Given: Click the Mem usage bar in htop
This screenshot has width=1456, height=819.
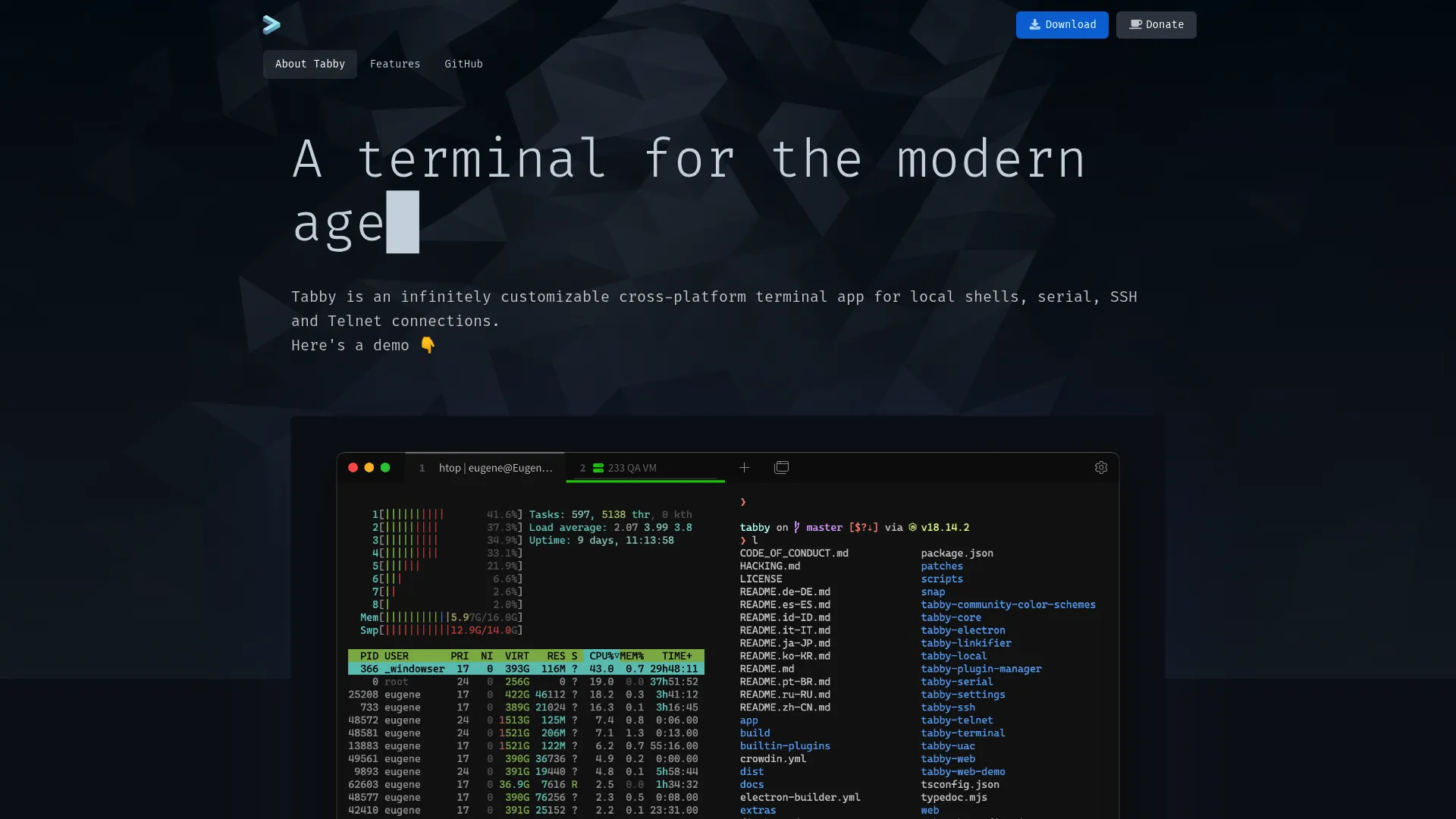Looking at the screenshot, I should 441,618.
